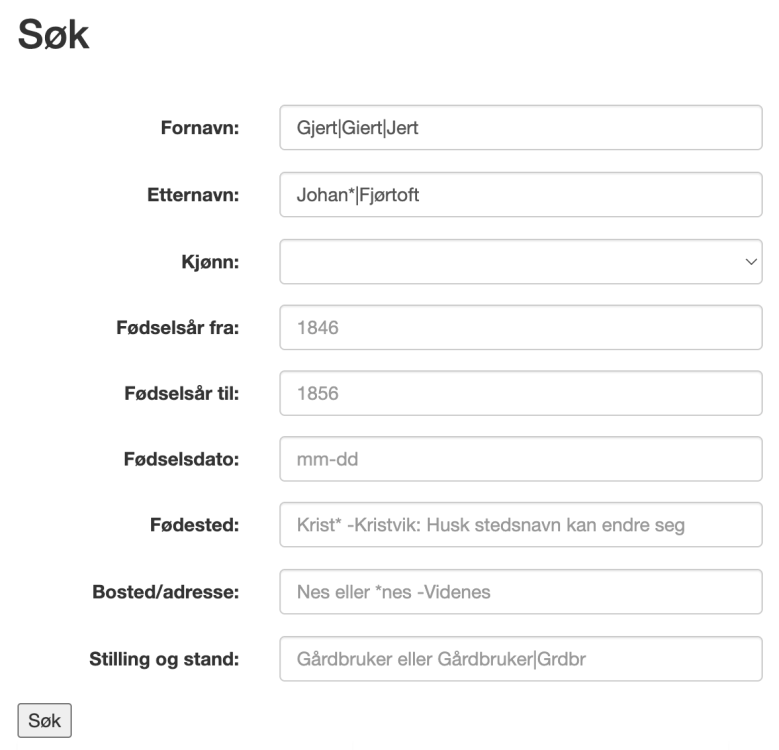Click the Etternavn: label text
Screen dimensions: 779x750
pos(193,195)
